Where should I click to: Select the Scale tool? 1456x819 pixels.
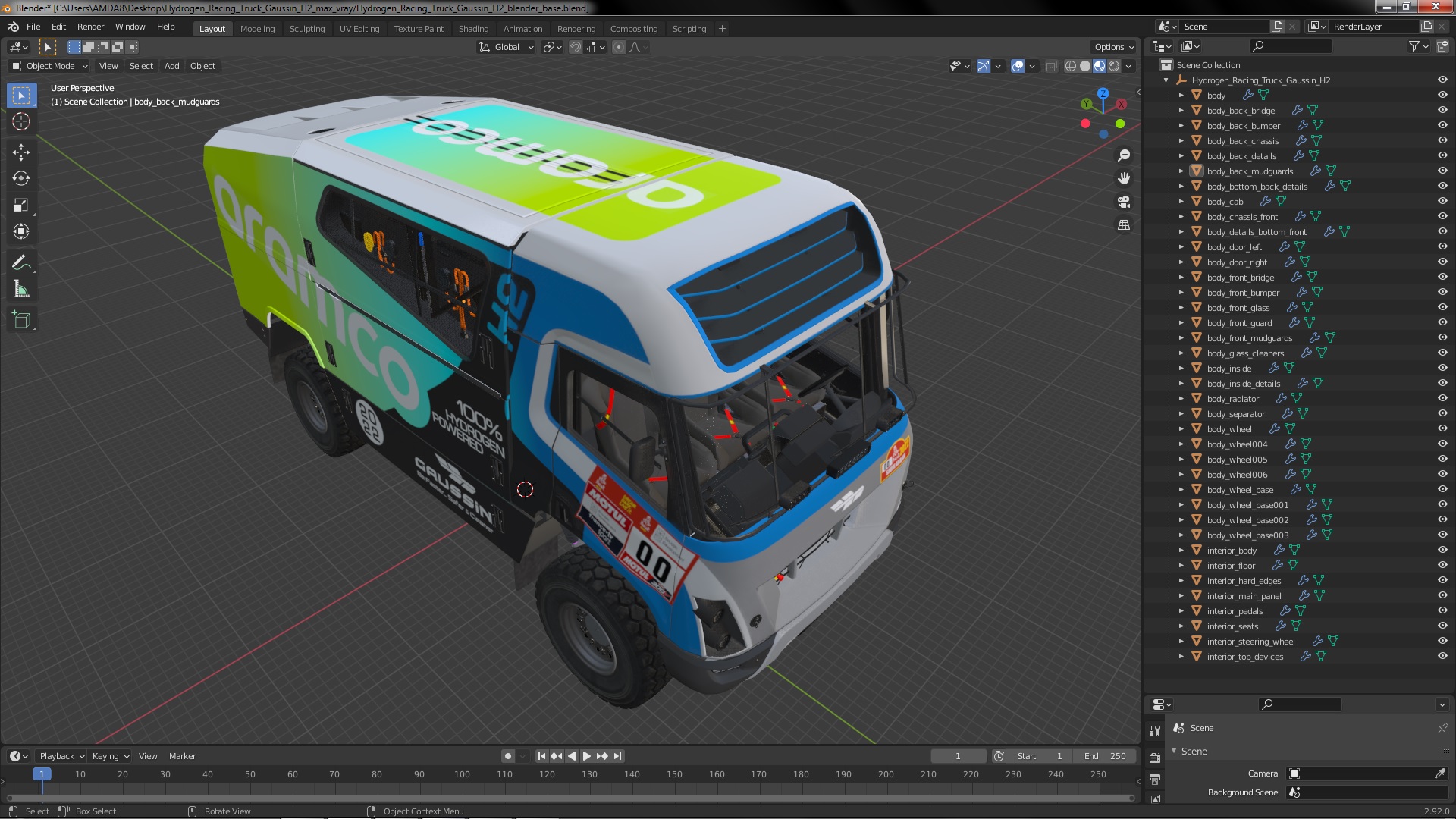pos(21,206)
